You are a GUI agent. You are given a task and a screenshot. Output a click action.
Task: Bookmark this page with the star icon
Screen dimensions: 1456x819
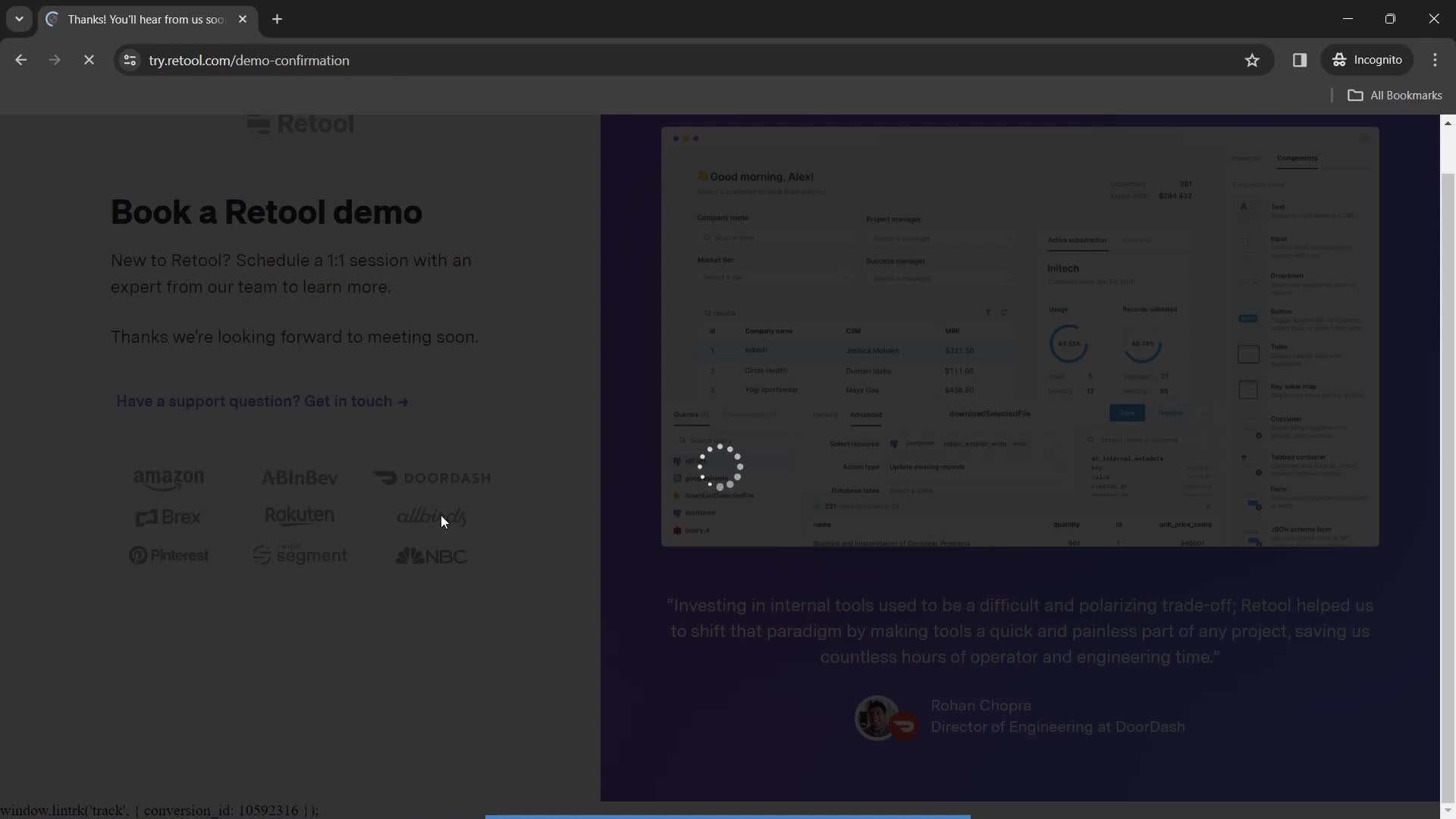click(1252, 60)
